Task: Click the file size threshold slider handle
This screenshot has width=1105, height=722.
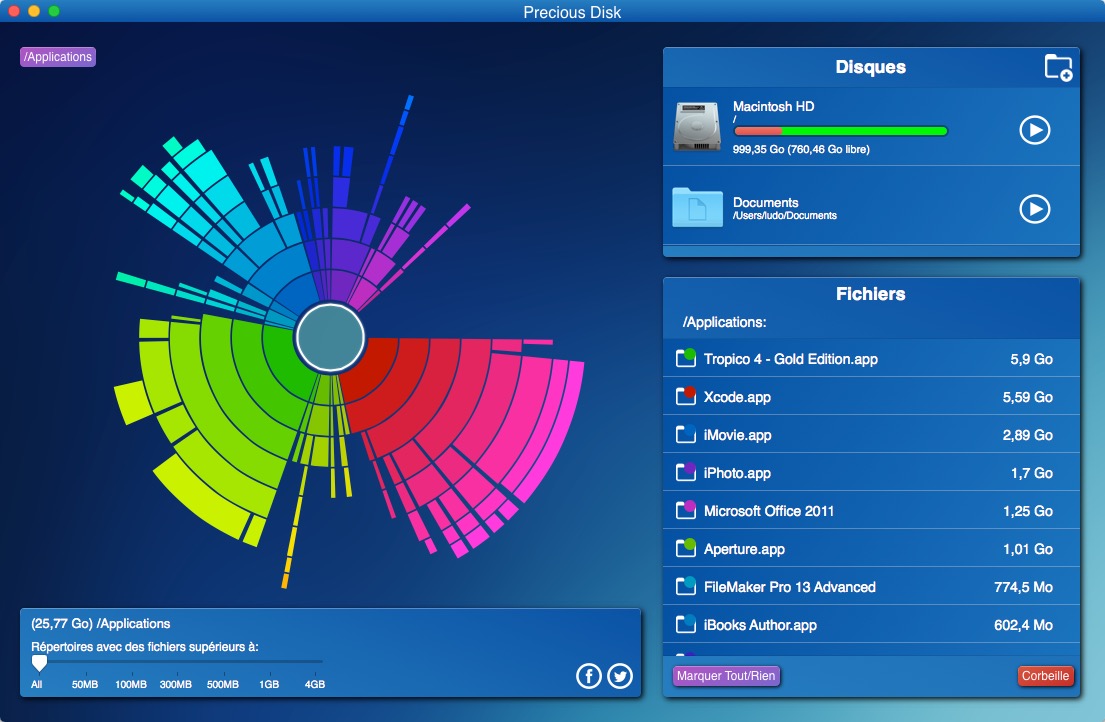Action: 39,663
